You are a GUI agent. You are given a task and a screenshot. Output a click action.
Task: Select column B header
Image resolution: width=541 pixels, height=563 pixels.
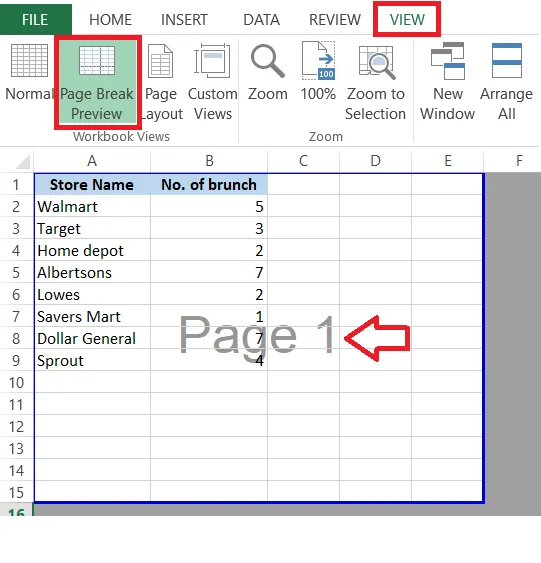pyautogui.click(x=209, y=161)
